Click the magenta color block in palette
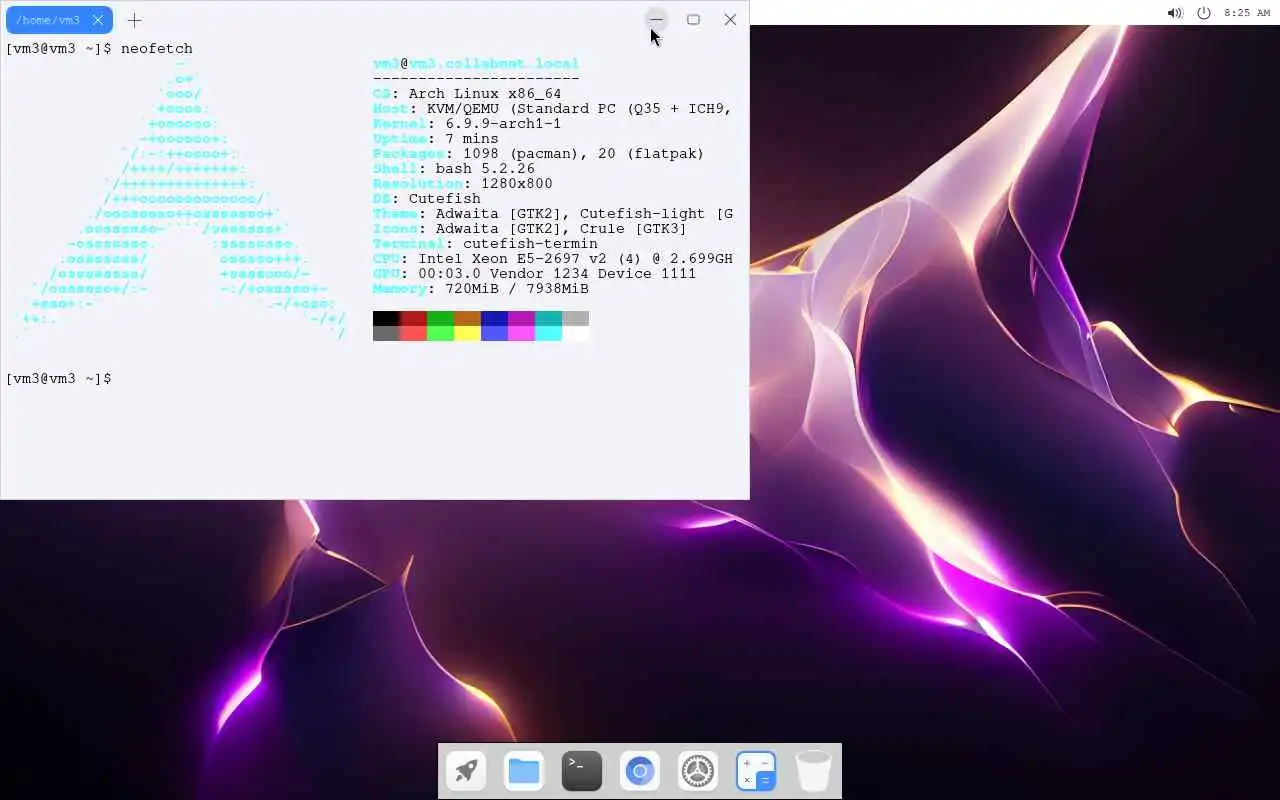Viewport: 1280px width, 800px height. point(521,319)
